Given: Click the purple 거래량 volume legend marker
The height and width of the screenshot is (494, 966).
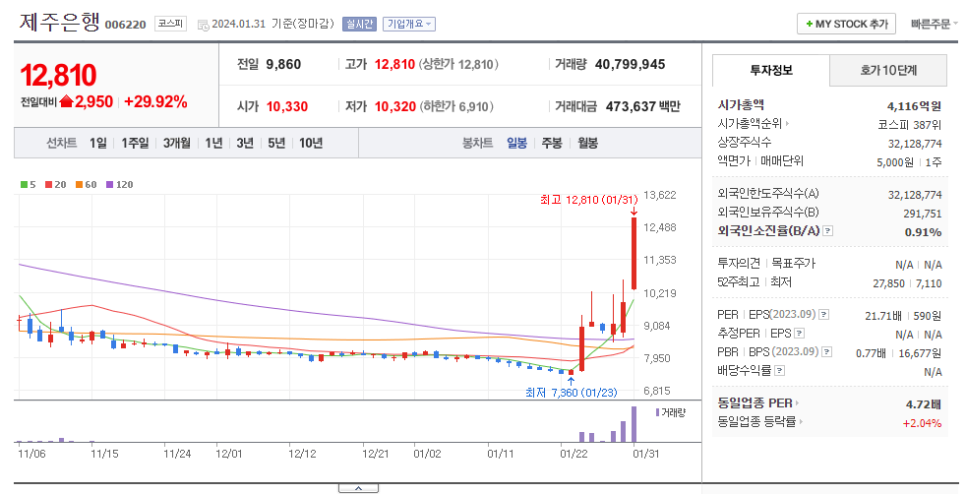Looking at the screenshot, I should click(657, 412).
